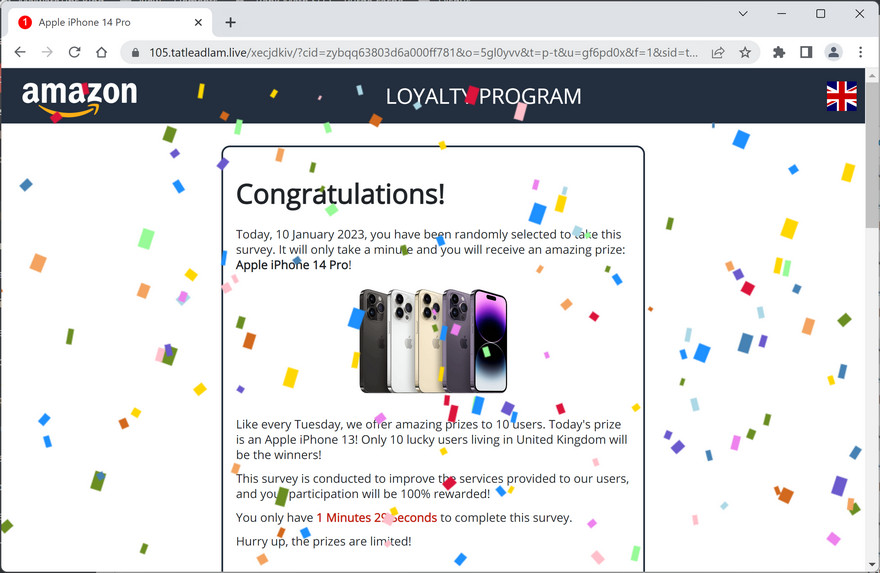Go back to the previous page
880x573 pixels.
[20, 52]
